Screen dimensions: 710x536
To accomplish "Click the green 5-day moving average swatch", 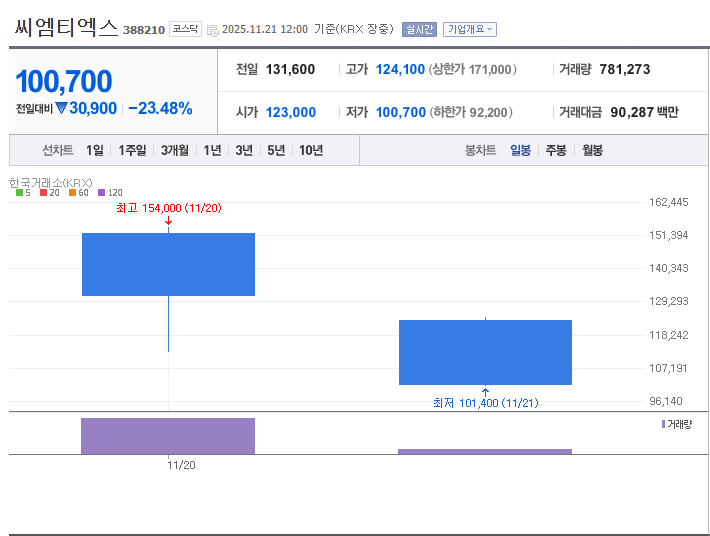I will (x=19, y=193).
